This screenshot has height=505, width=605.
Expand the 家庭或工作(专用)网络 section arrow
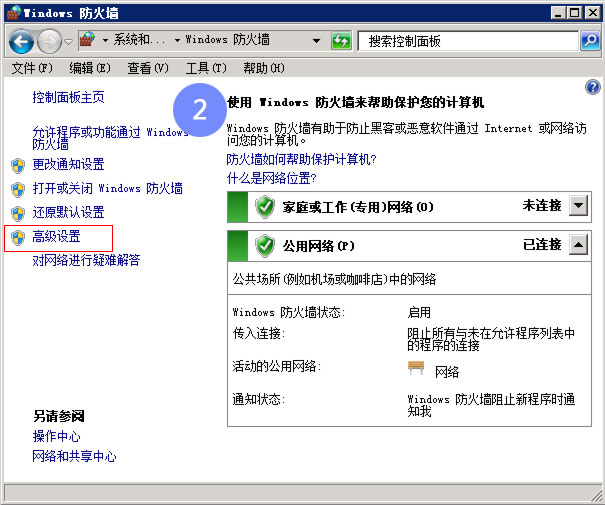579,206
